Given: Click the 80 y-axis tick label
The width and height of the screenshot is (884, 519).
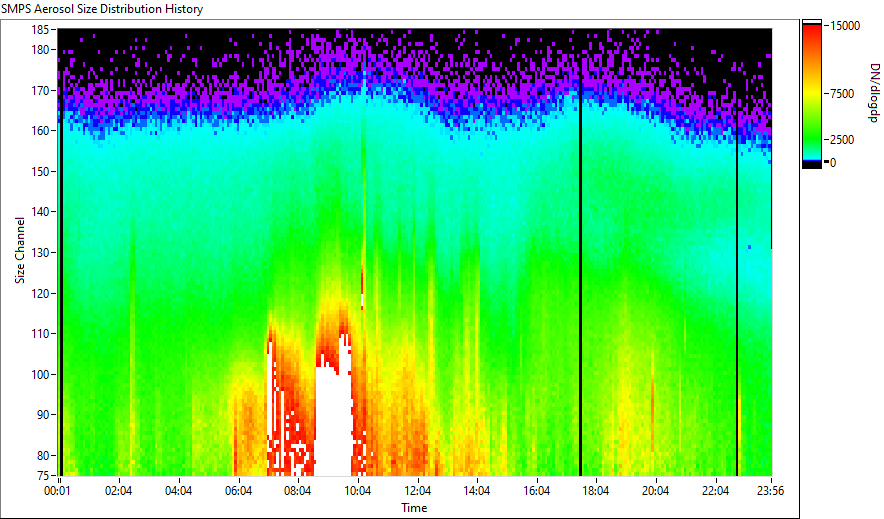Looking at the screenshot, I should click(x=43, y=455).
